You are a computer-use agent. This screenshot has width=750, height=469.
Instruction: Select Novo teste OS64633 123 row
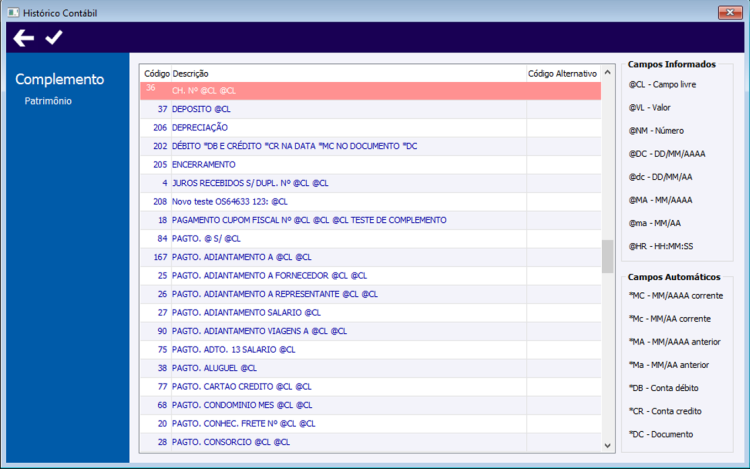371,202
